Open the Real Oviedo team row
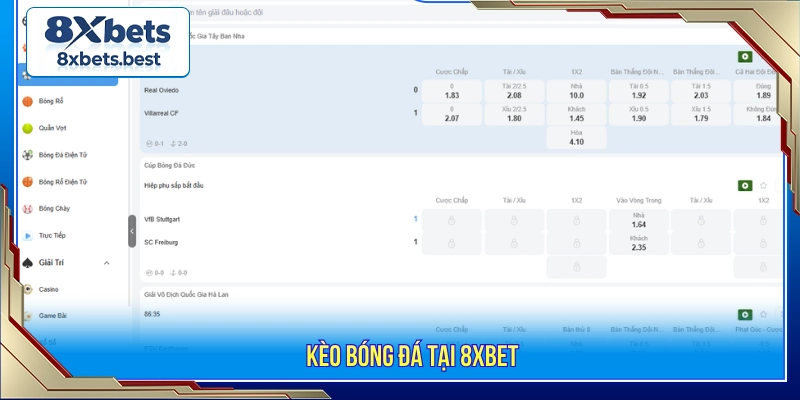The height and width of the screenshot is (400, 800). [x=161, y=90]
